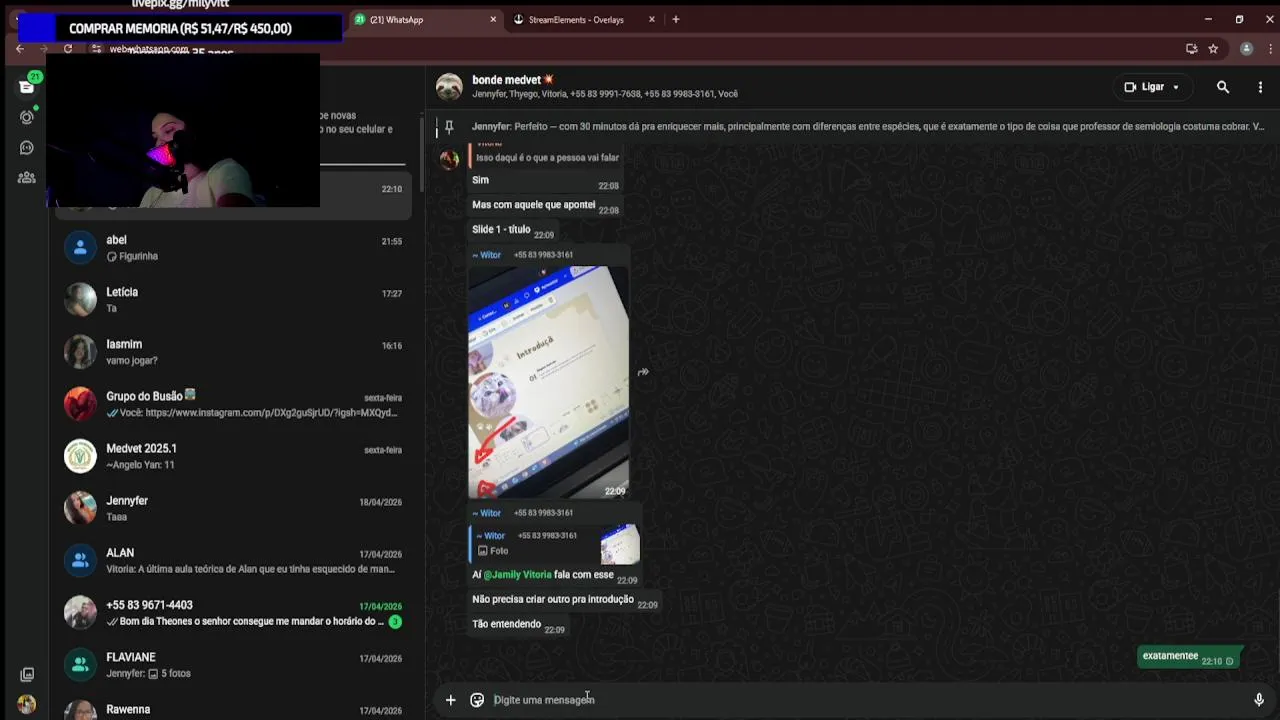Start voice recording with microphone icon

point(1259,700)
